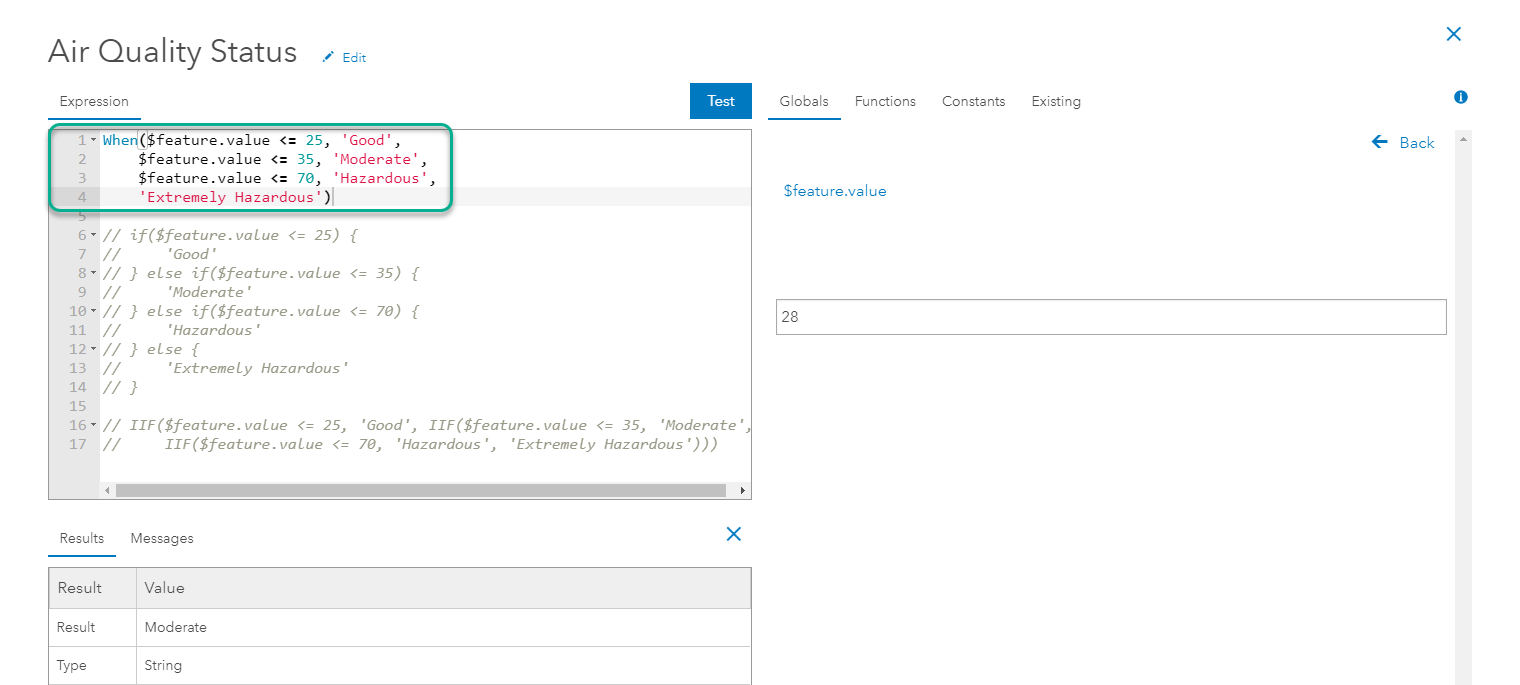Click the right panel scrollbar up arrow
The width and height of the screenshot is (1520, 685).
(x=1463, y=138)
